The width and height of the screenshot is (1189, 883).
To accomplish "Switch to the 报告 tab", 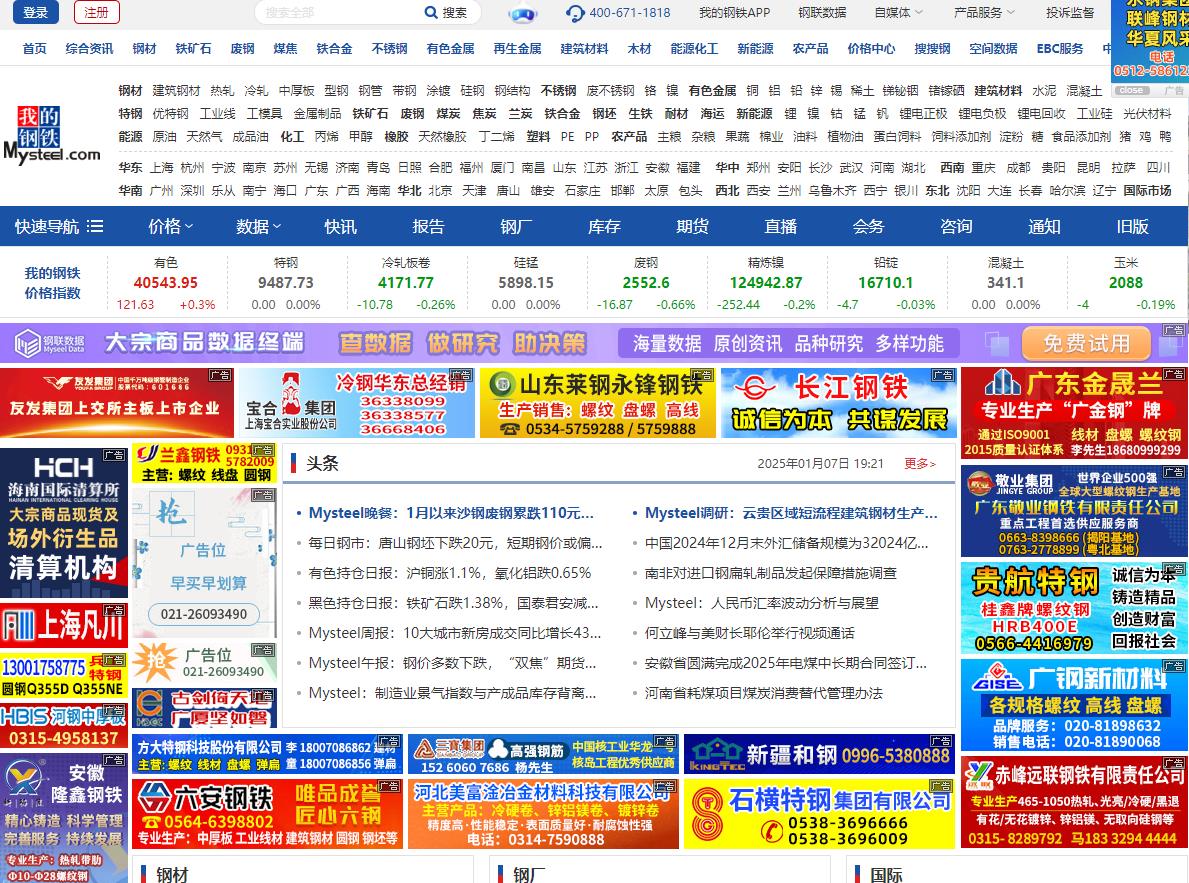I will click(428, 226).
